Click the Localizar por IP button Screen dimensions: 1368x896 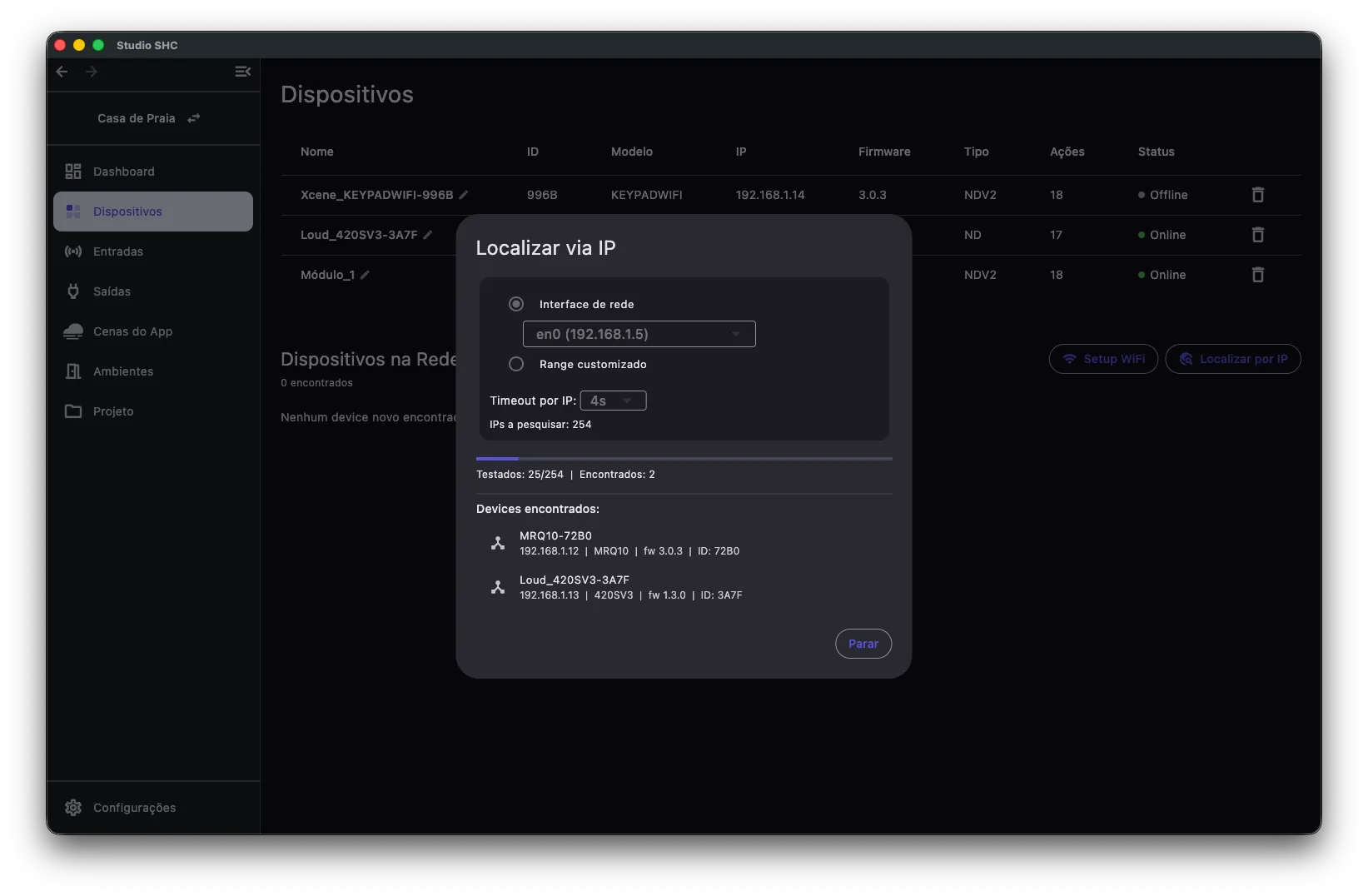[x=1232, y=359]
